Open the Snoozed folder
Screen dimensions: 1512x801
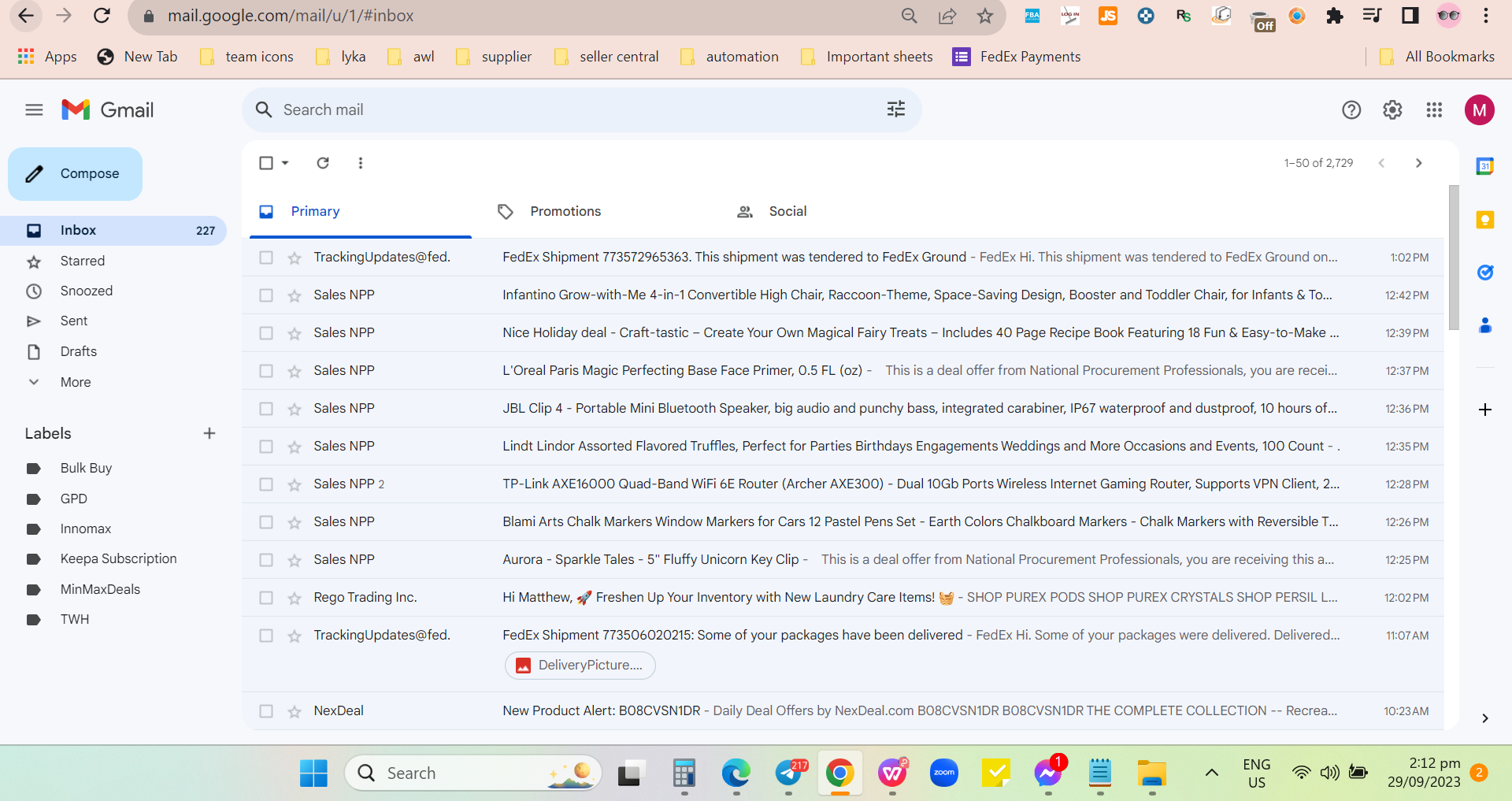87,291
